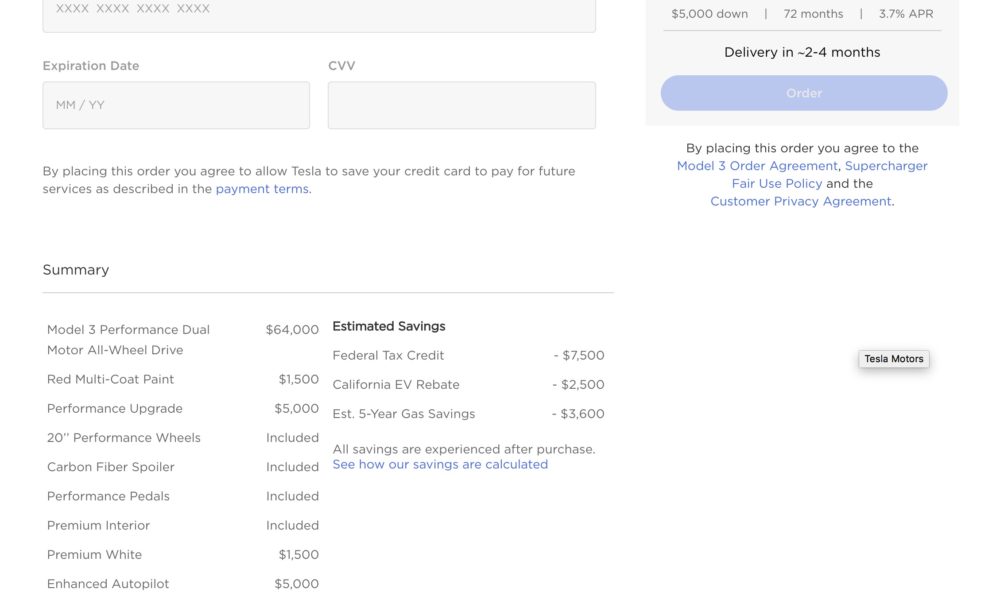The width and height of the screenshot is (1000, 600).
Task: Select the Performance Upgrade line
Action: [115, 409]
